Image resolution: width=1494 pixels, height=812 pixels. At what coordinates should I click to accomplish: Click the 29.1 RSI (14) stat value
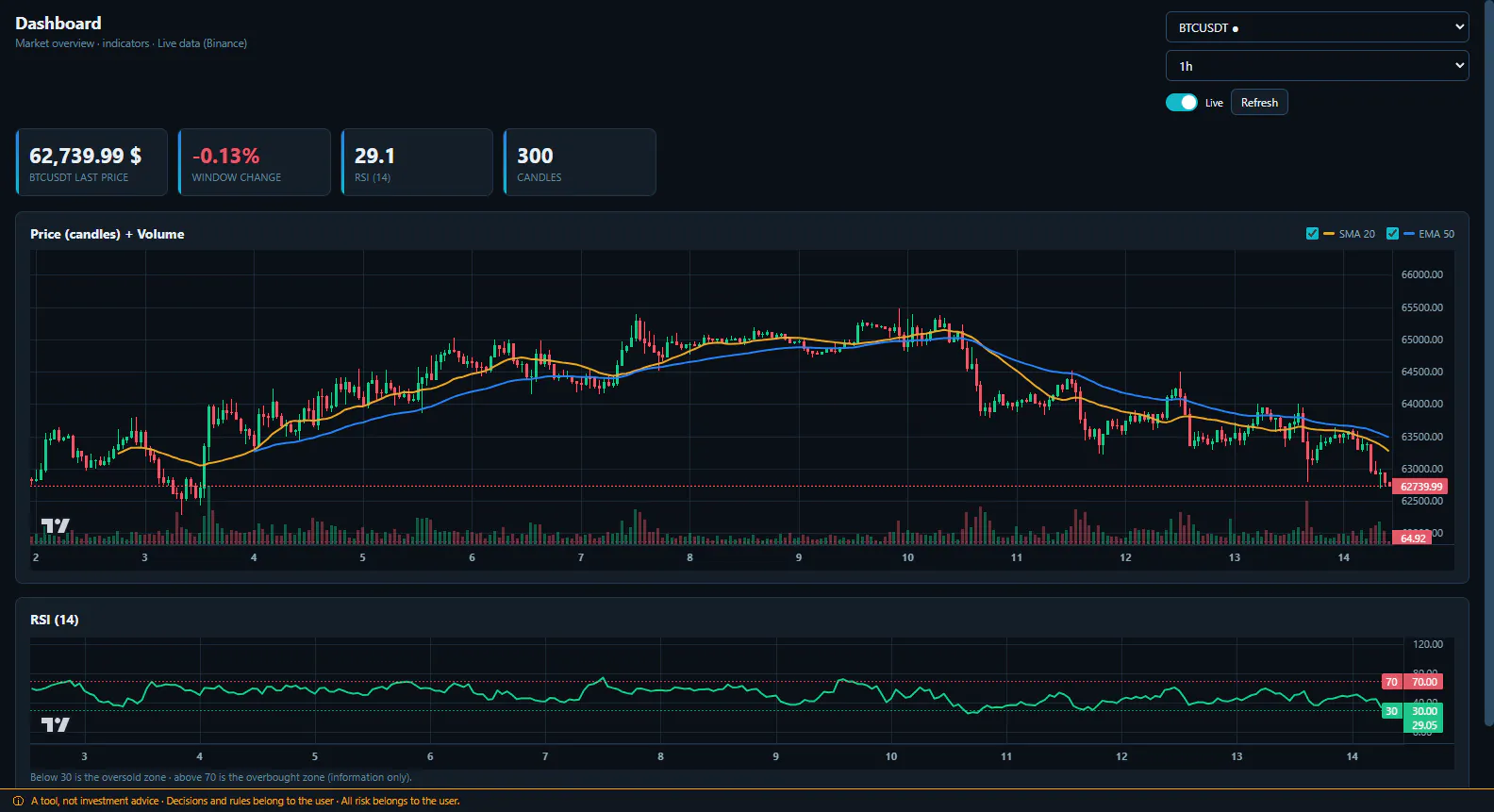click(374, 156)
